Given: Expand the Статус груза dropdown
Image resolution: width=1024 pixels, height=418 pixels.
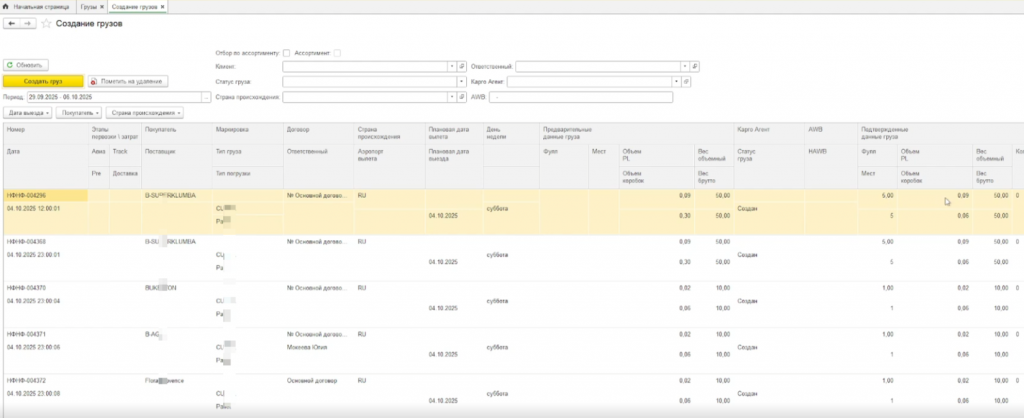Looking at the screenshot, I should (x=462, y=81).
